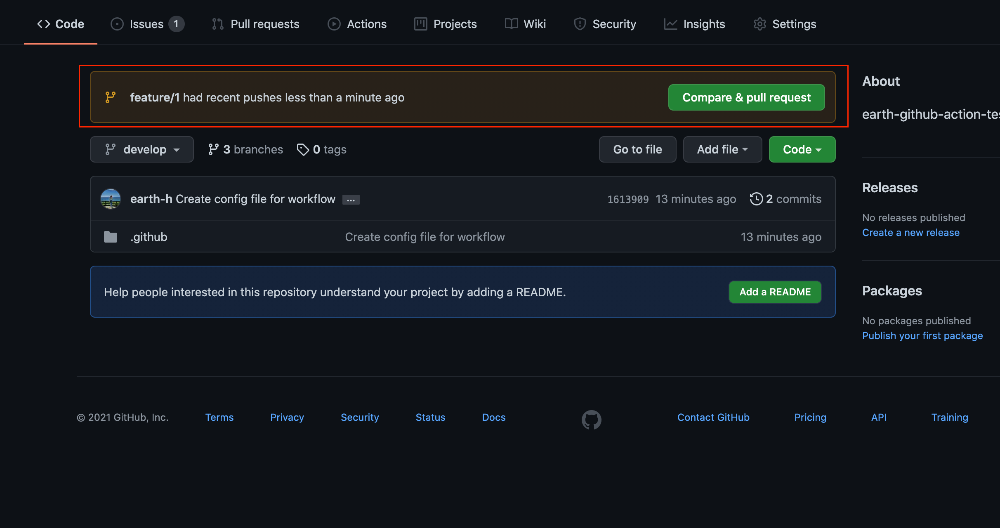Image resolution: width=1000 pixels, height=528 pixels.
Task: Expand commit message ellipsis button
Action: coord(351,200)
